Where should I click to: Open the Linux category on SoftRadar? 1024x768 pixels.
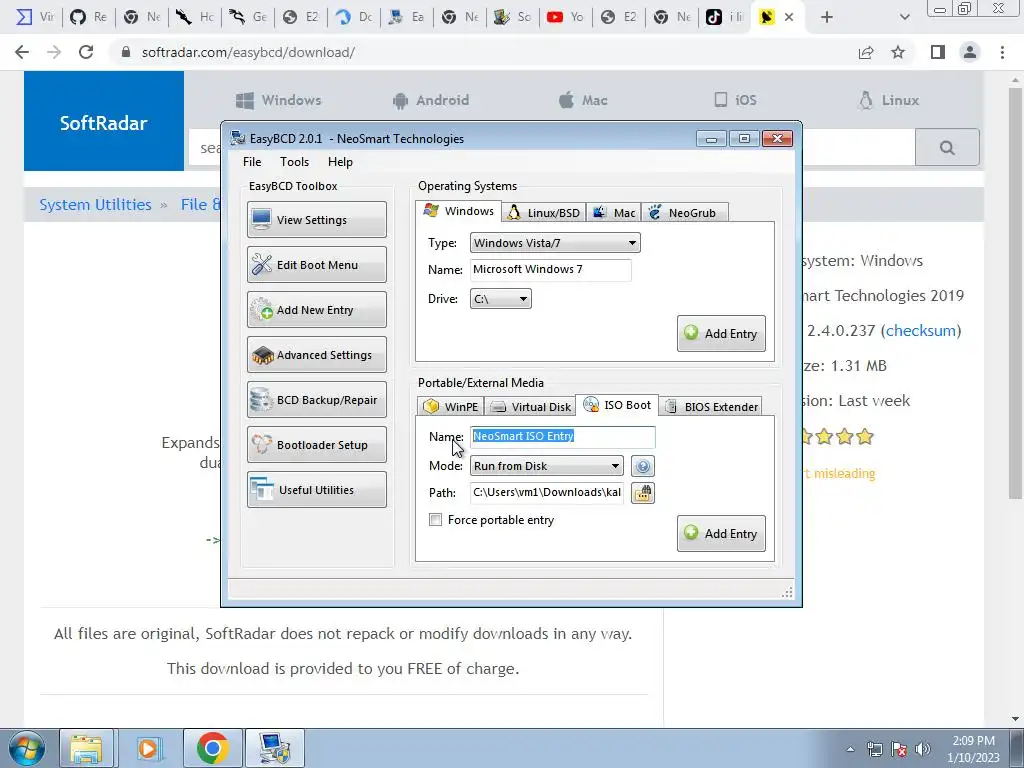pyautogui.click(x=889, y=100)
